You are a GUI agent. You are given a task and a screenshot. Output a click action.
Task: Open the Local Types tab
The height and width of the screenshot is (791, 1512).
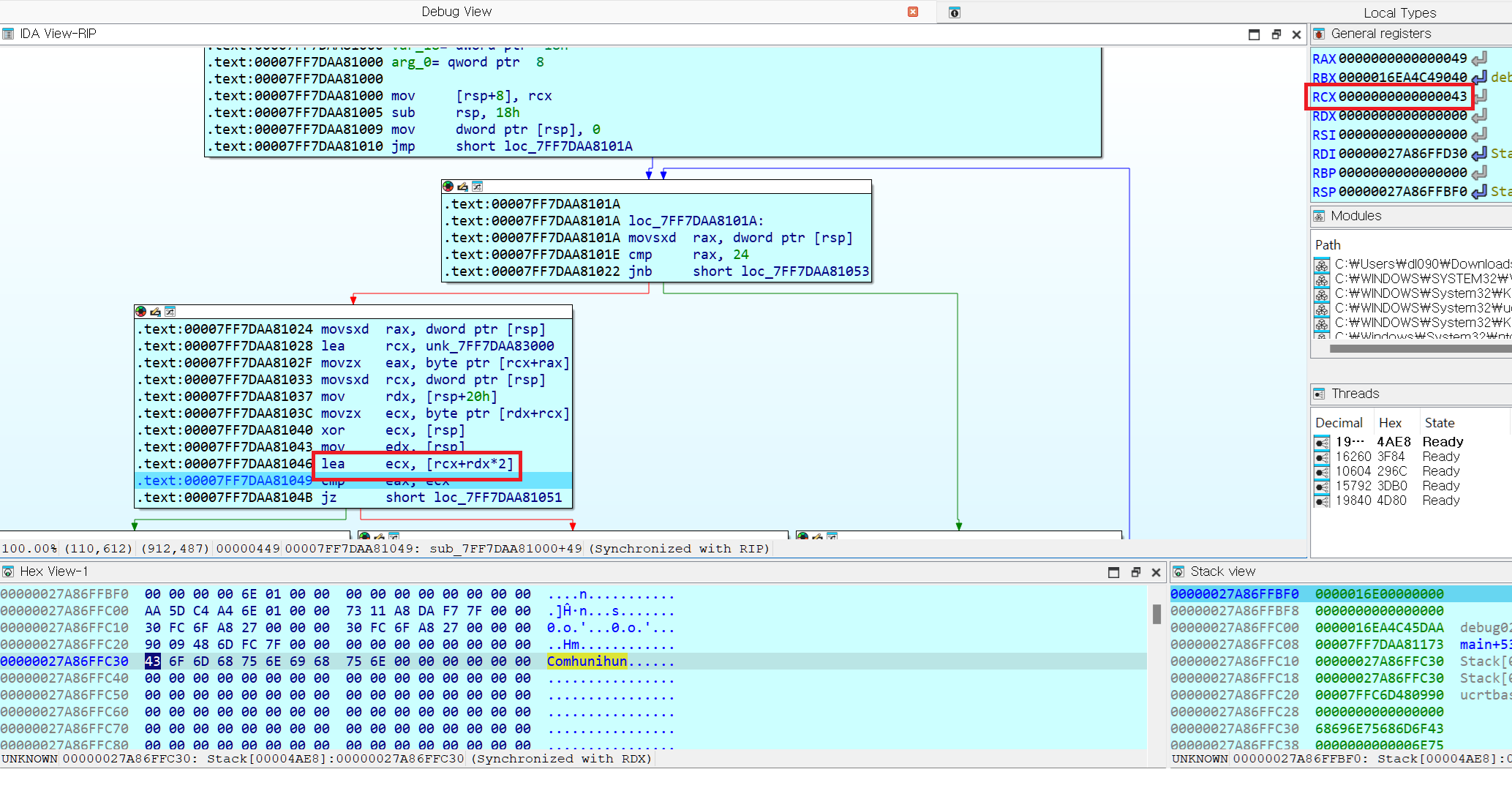click(1399, 12)
